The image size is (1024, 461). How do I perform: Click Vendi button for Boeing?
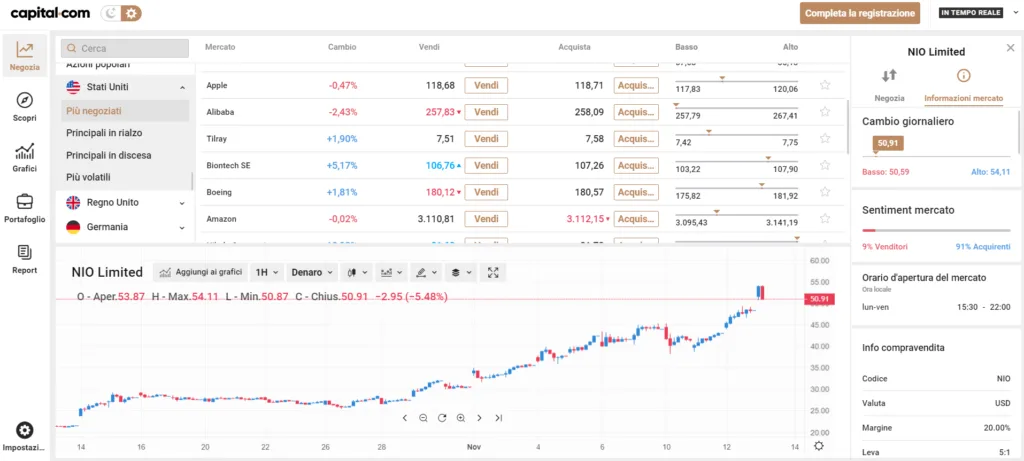click(486, 192)
